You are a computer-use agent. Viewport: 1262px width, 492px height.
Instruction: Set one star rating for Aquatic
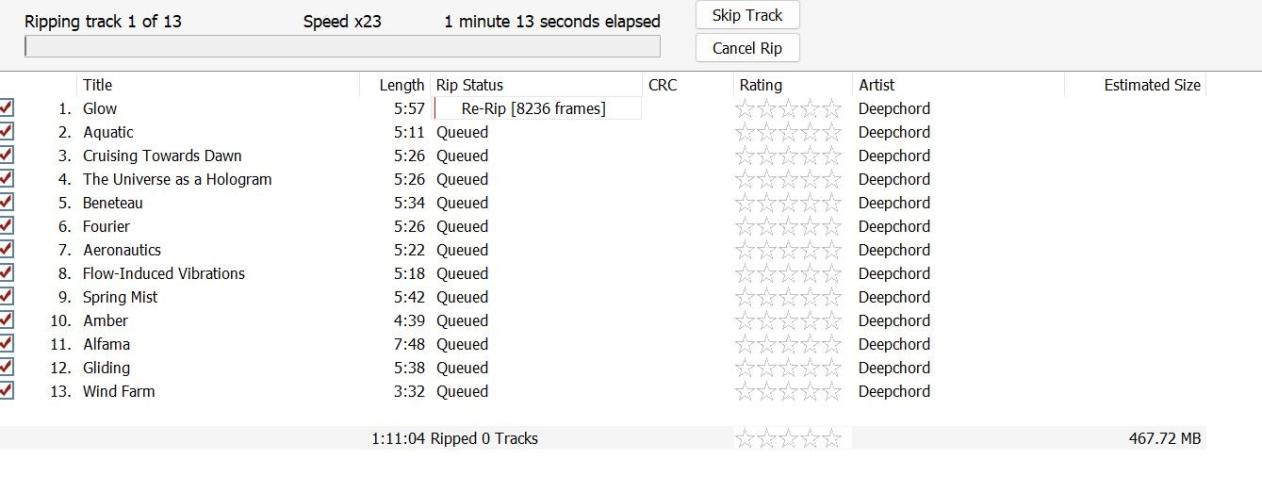coord(745,133)
